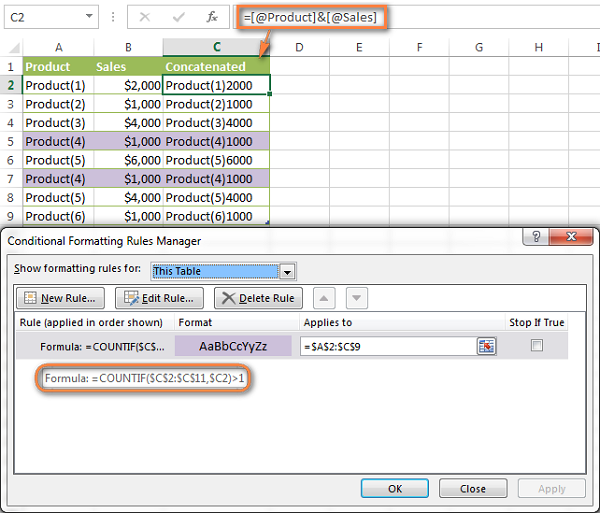Click the Edit Rule button
600x513 pixels.
point(160,298)
